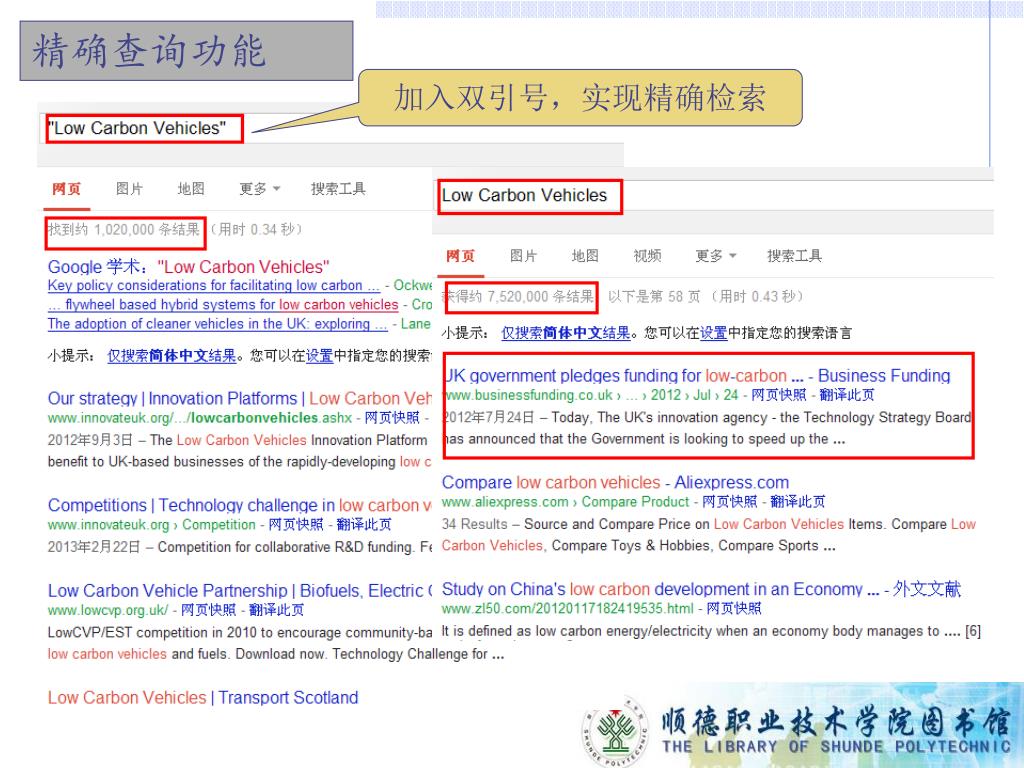Viewport: 1024px width, 768px height.
Task: Open 'Competitions | Technology challenge in low carbon' result
Action: tap(239, 505)
